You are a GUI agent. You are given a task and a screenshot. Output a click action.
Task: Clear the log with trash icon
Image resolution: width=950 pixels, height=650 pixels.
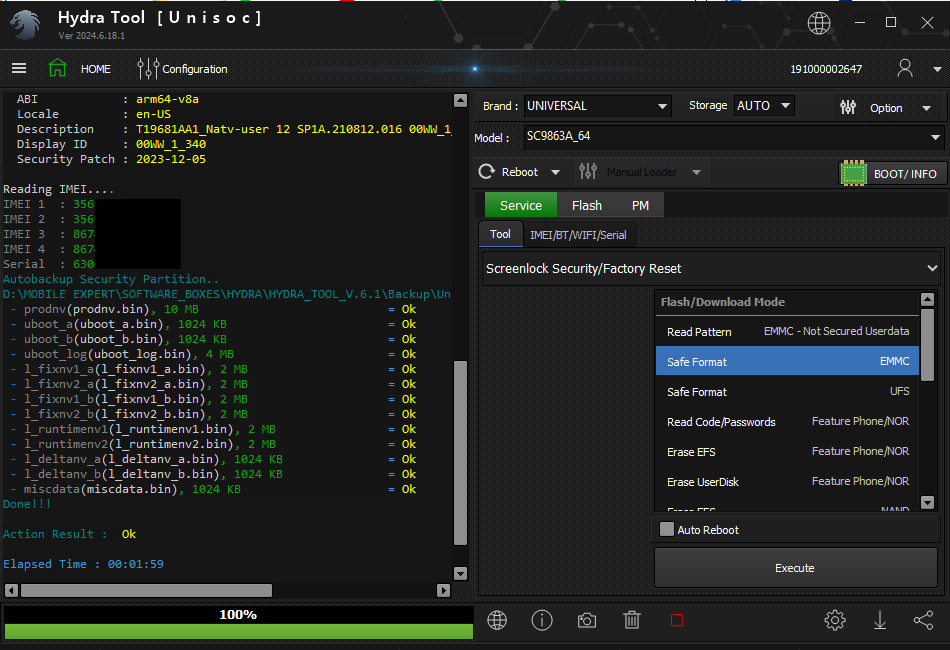[632, 620]
